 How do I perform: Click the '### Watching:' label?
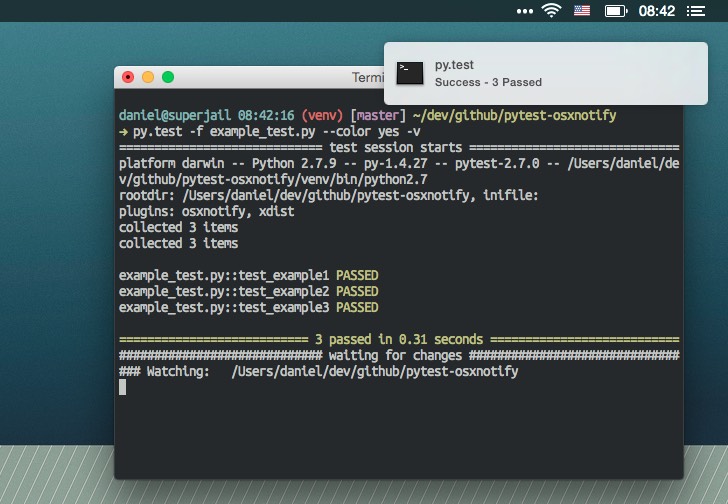click(164, 371)
